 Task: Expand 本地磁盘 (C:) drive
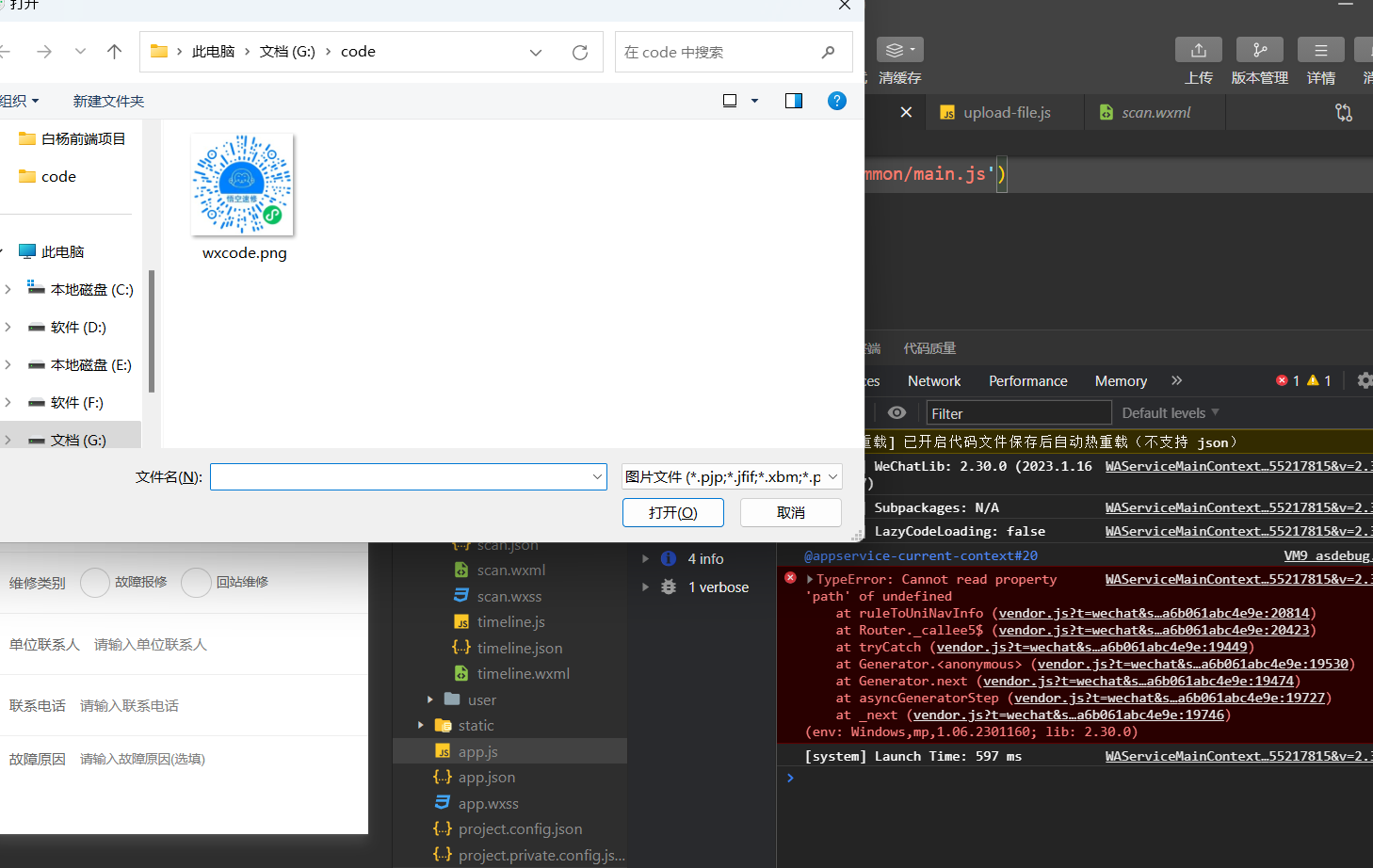click(8, 289)
